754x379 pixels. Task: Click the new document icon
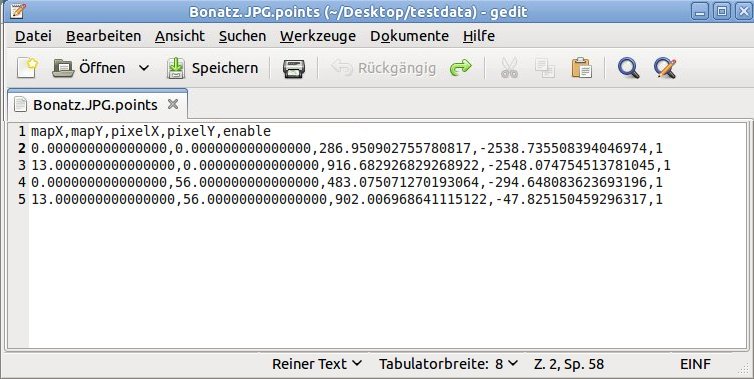click(x=27, y=68)
